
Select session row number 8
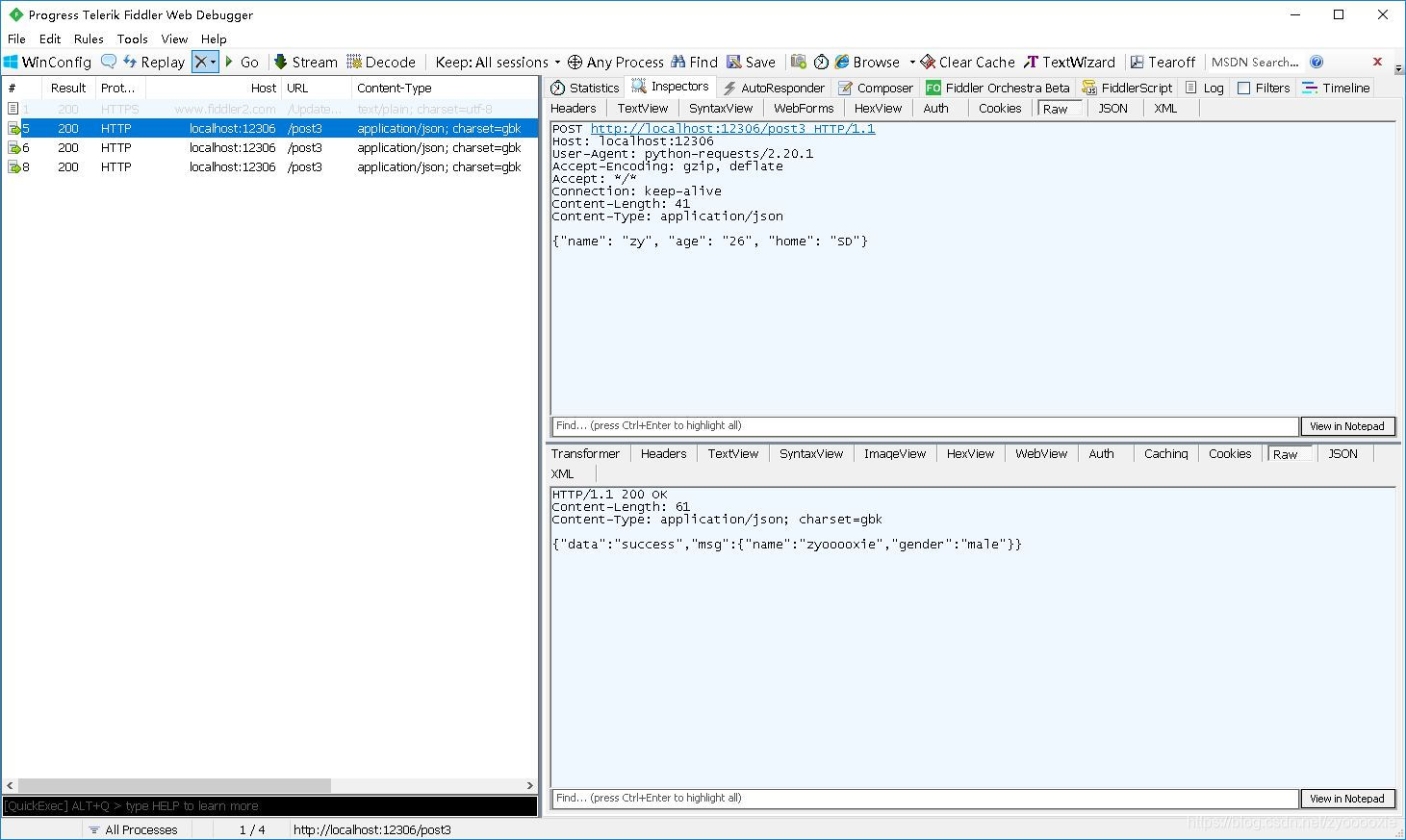pos(269,166)
